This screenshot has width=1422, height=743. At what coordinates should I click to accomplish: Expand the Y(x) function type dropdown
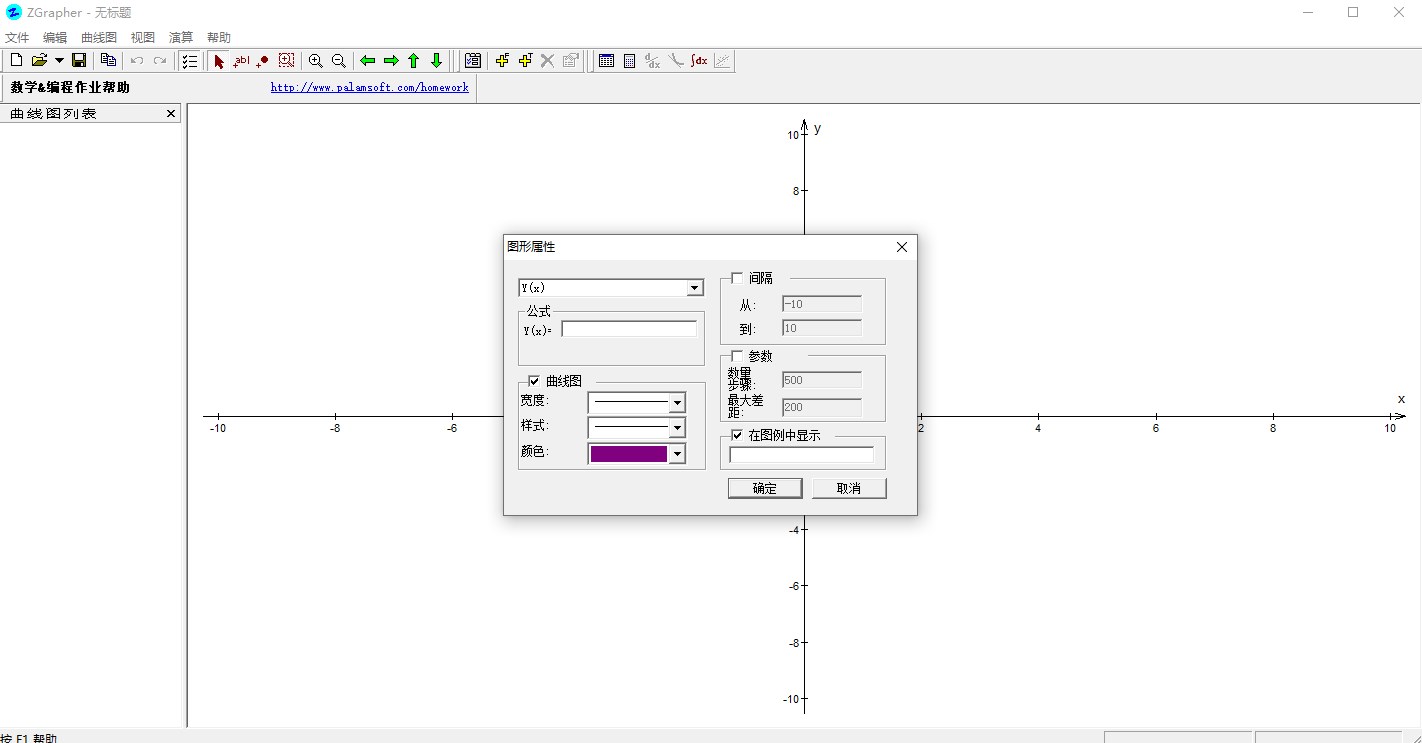[695, 288]
